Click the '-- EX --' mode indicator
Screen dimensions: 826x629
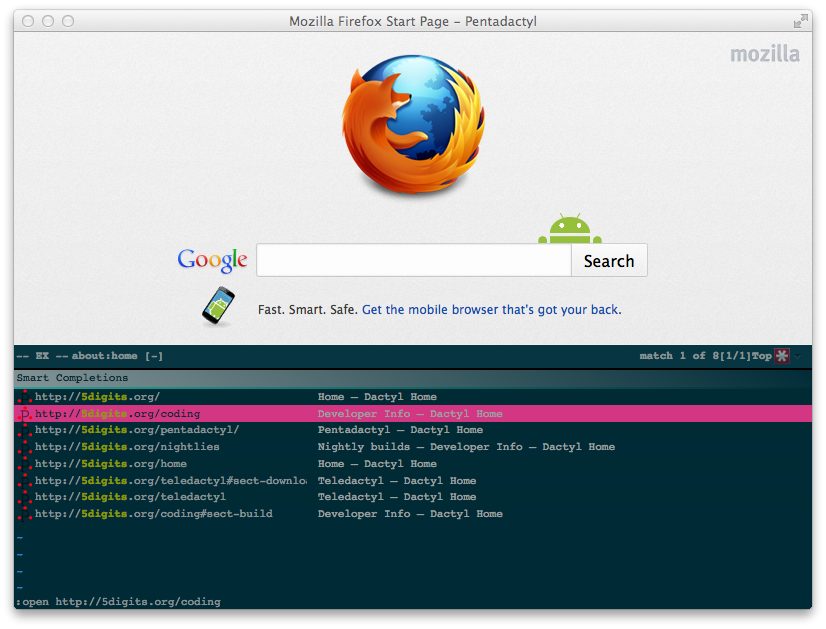(x=42, y=356)
